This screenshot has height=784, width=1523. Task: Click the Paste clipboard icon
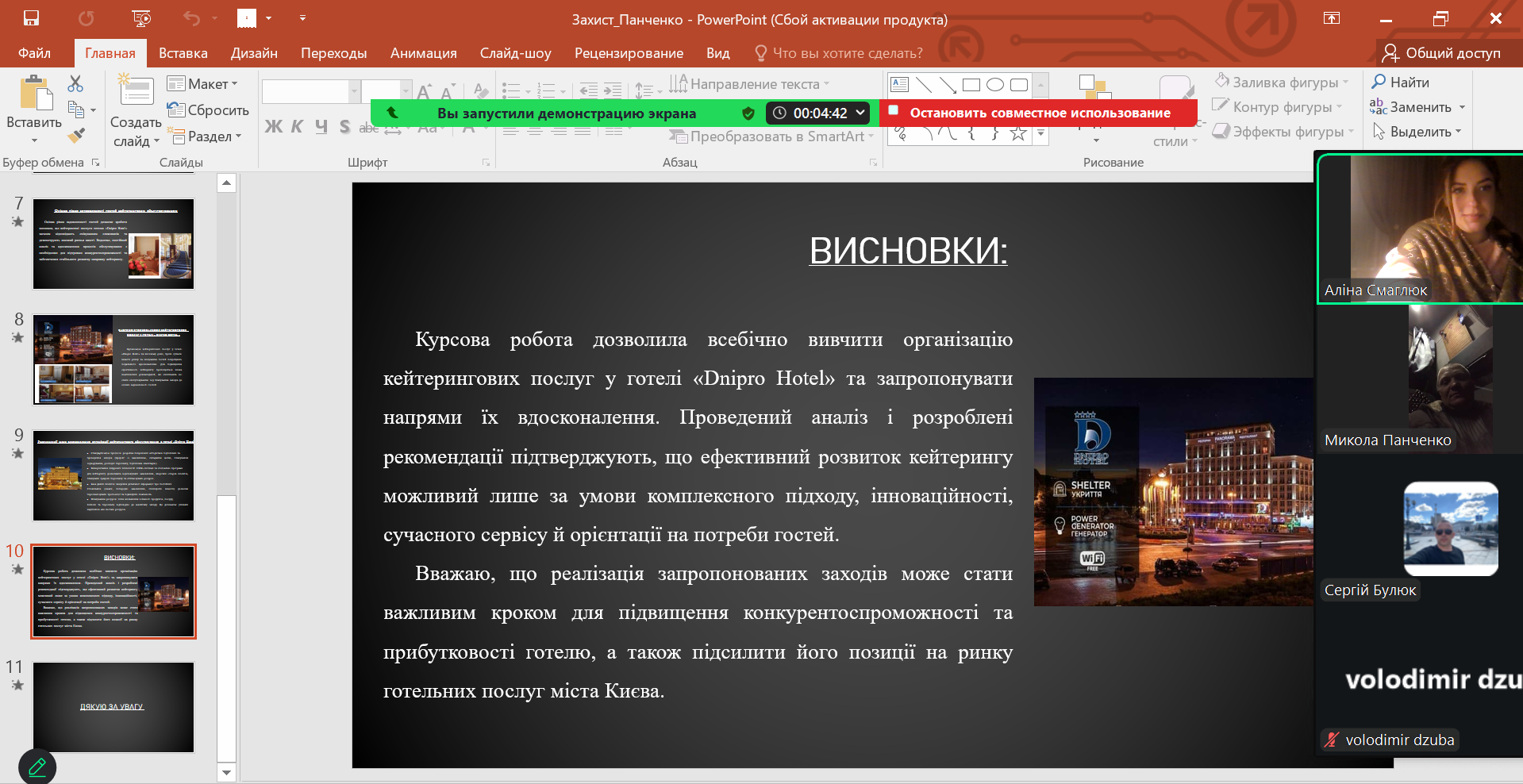click(34, 94)
